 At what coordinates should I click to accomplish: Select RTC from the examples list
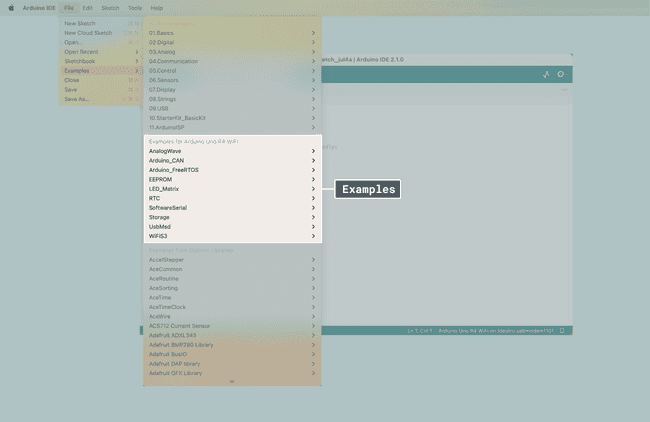(x=232, y=199)
